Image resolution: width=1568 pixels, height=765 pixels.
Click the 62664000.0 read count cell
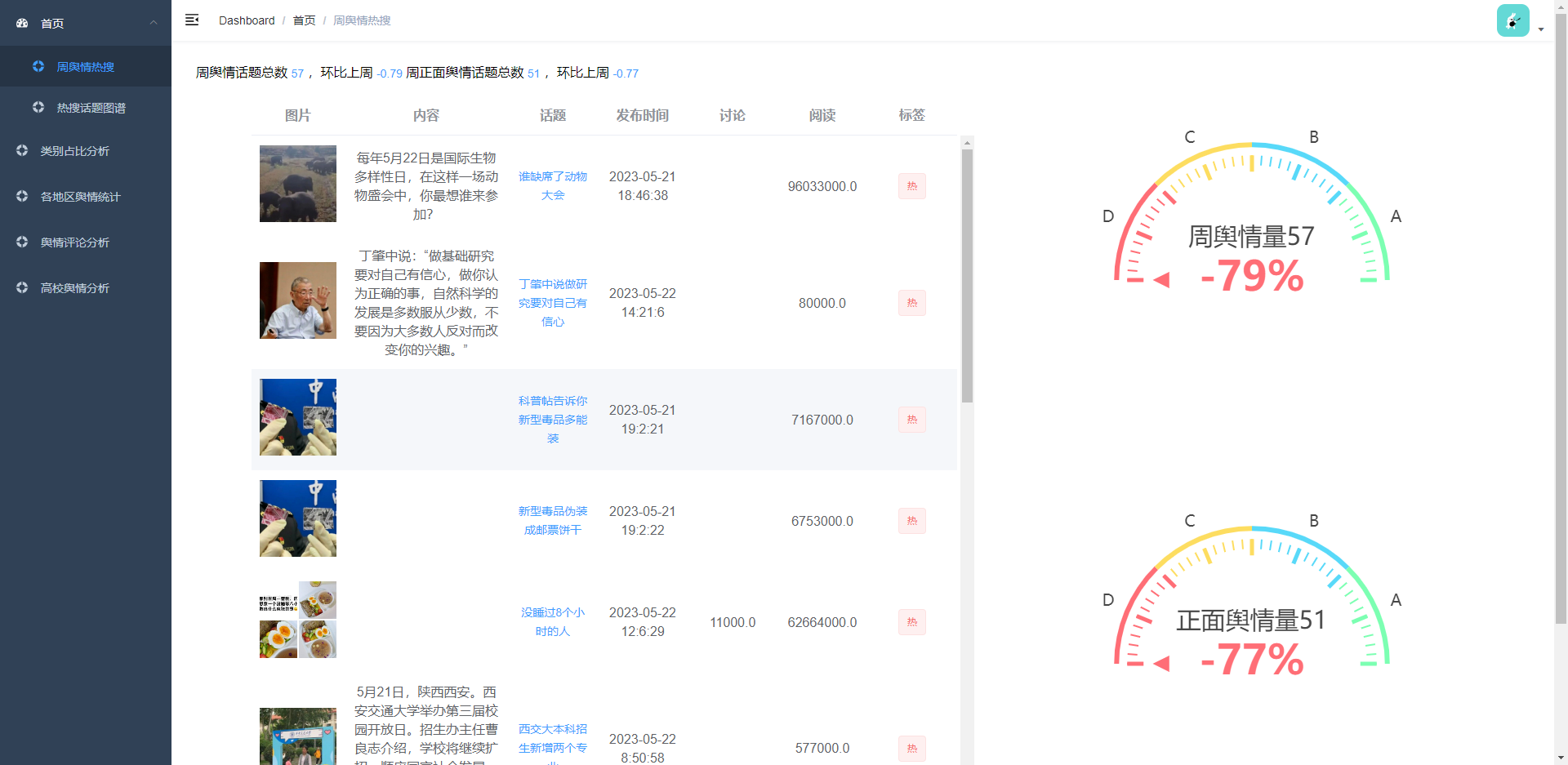pos(822,622)
